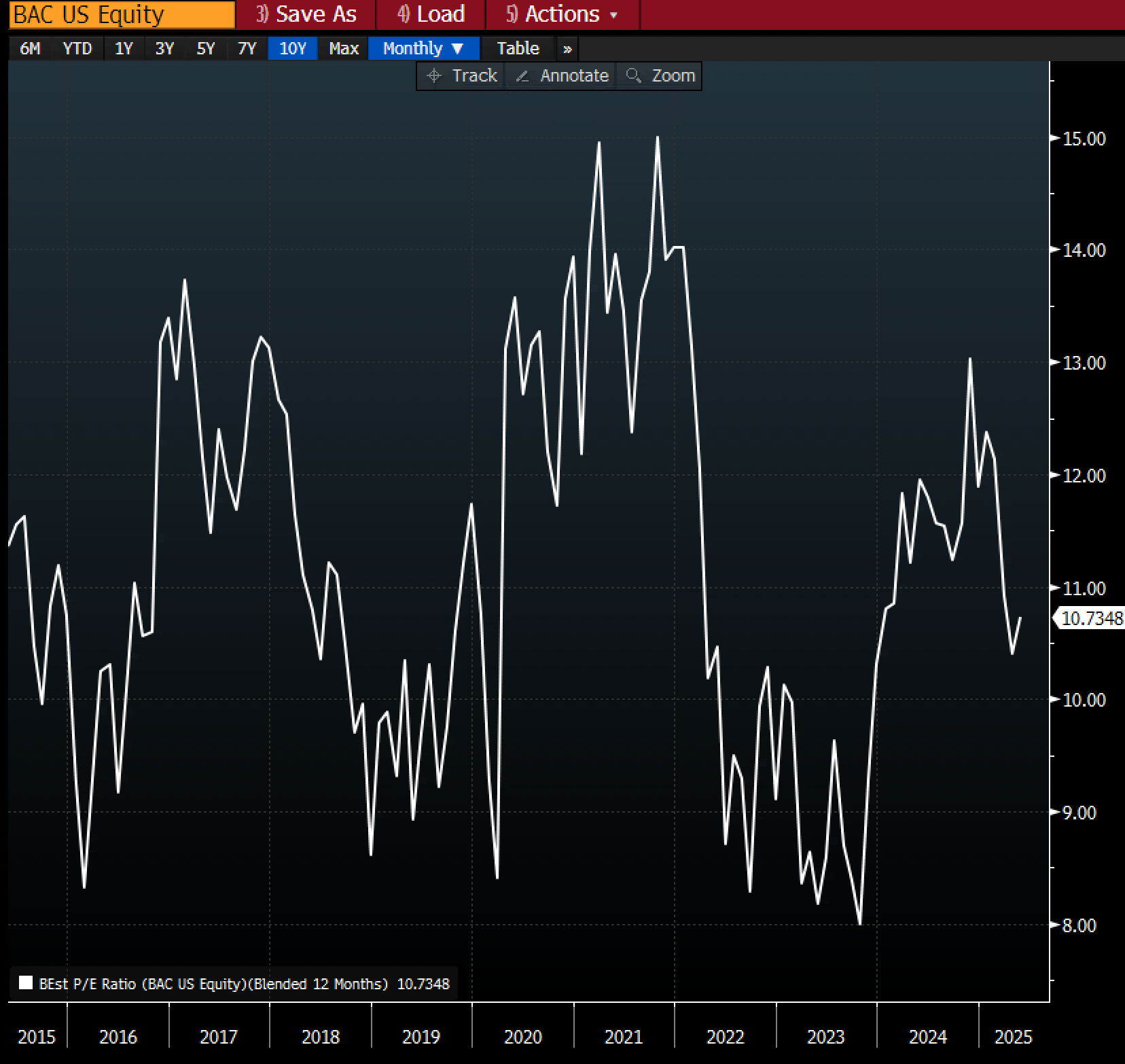The height and width of the screenshot is (1064, 1125).
Task: Click the 2019 x-axis year label
Action: [421, 1037]
